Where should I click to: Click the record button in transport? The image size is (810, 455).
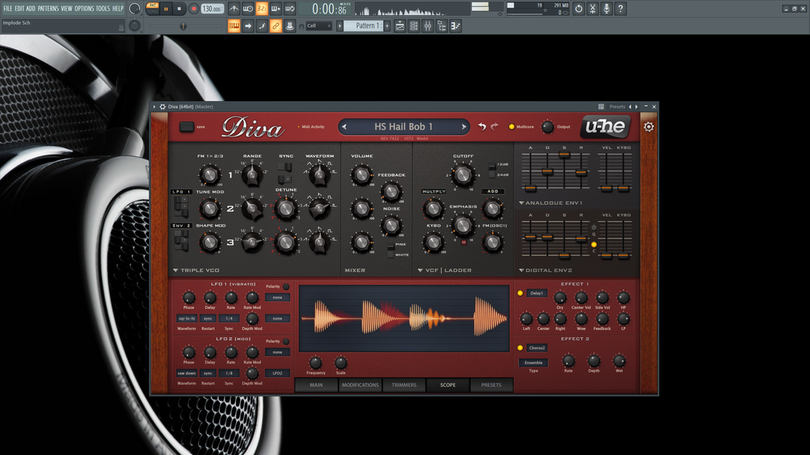tap(194, 9)
